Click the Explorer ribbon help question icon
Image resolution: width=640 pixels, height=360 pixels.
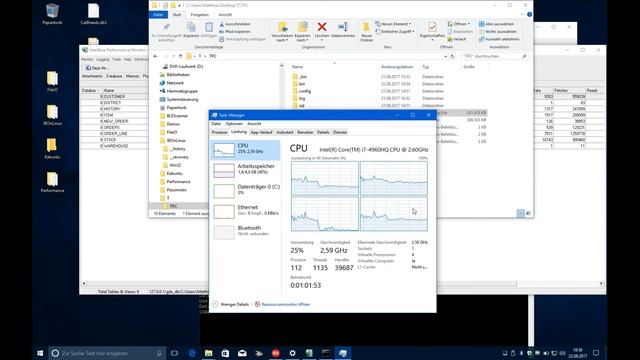529,15
